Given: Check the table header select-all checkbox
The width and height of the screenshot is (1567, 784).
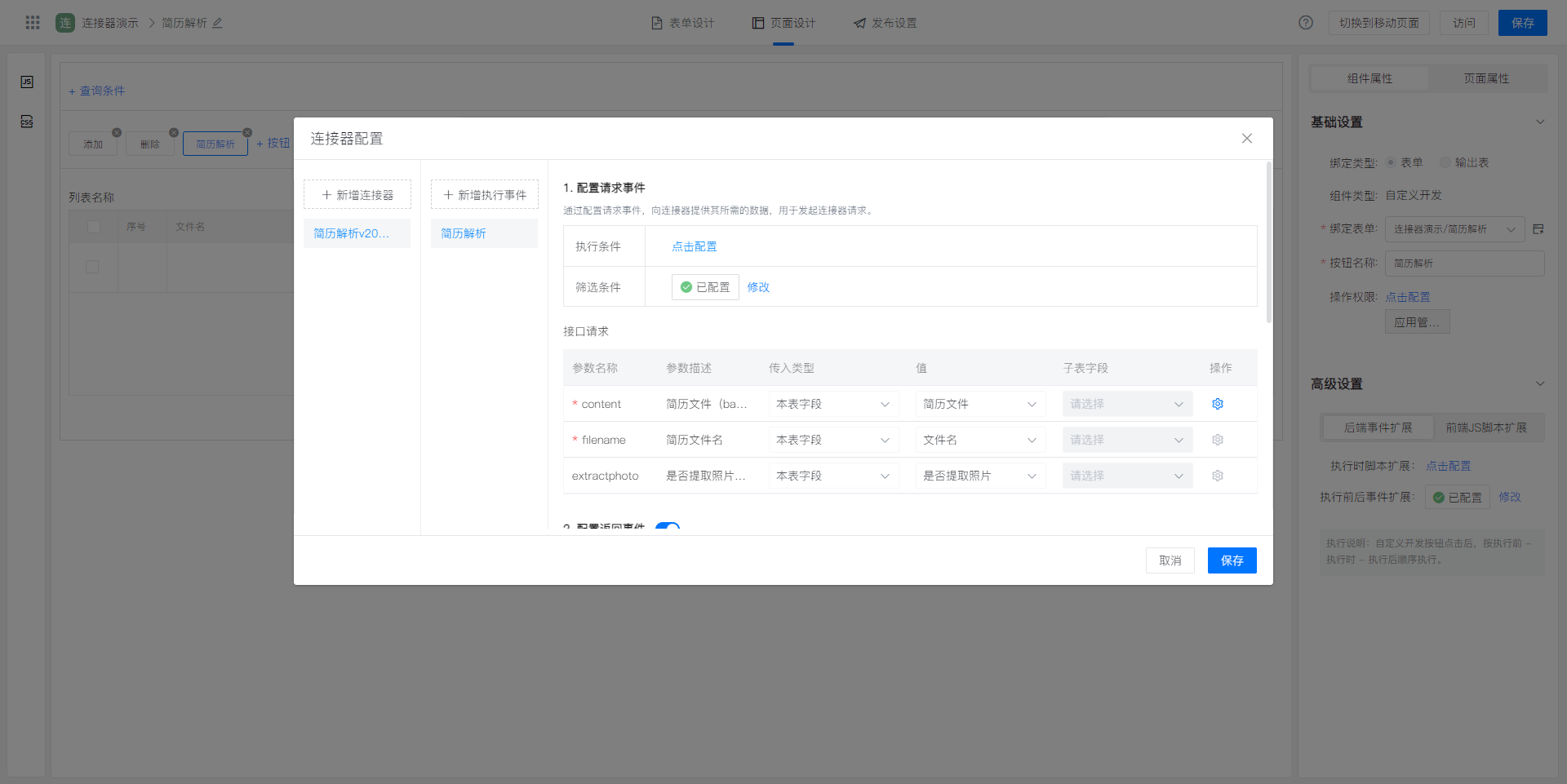Looking at the screenshot, I should click(x=93, y=227).
